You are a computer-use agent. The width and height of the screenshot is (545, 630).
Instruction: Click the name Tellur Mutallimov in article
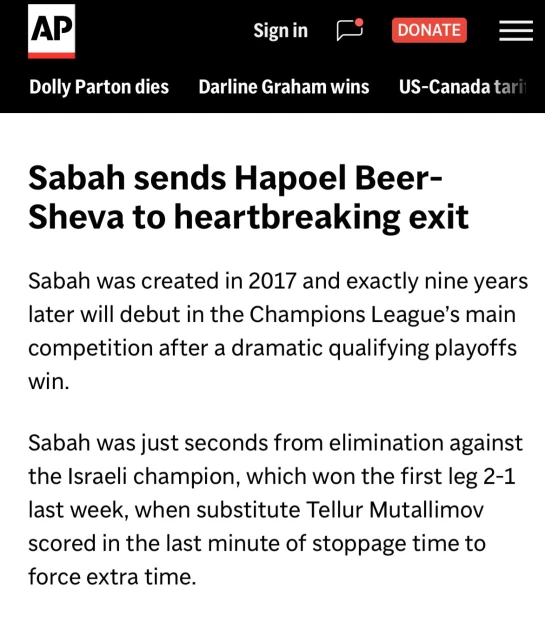pyautogui.click(x=395, y=510)
